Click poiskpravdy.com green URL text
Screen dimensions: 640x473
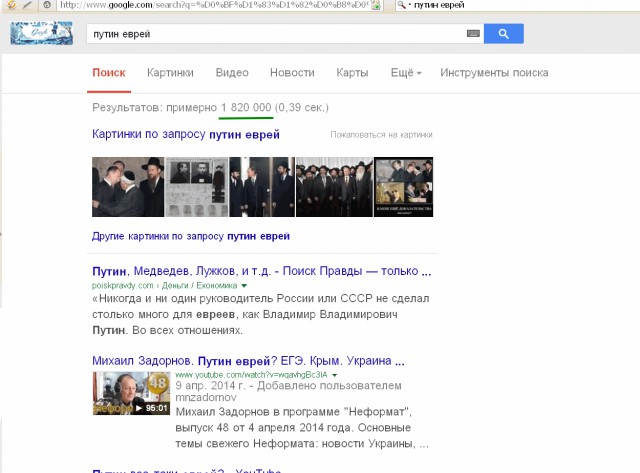click(164, 285)
